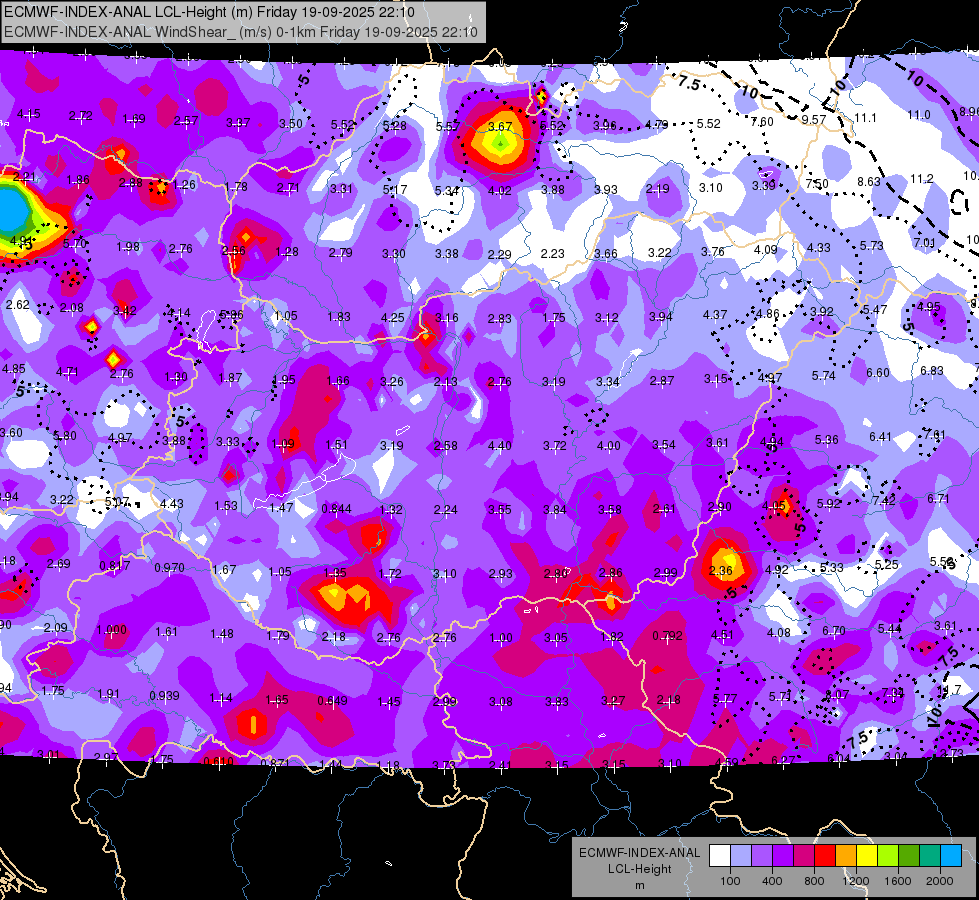The width and height of the screenshot is (979, 900).
Task: Select the red legend color swatch
Action: point(825,855)
